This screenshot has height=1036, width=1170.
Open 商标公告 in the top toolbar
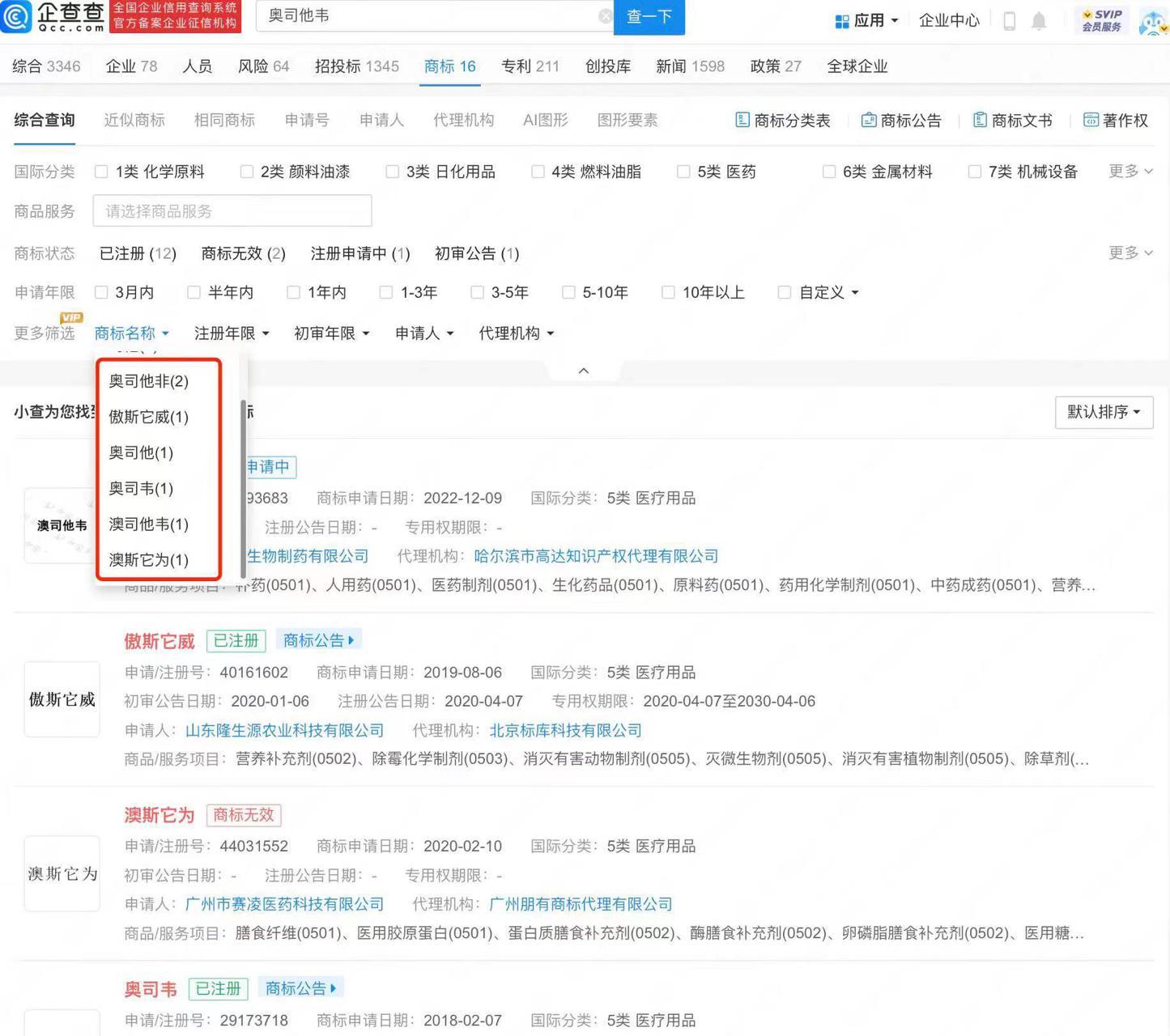coord(901,121)
